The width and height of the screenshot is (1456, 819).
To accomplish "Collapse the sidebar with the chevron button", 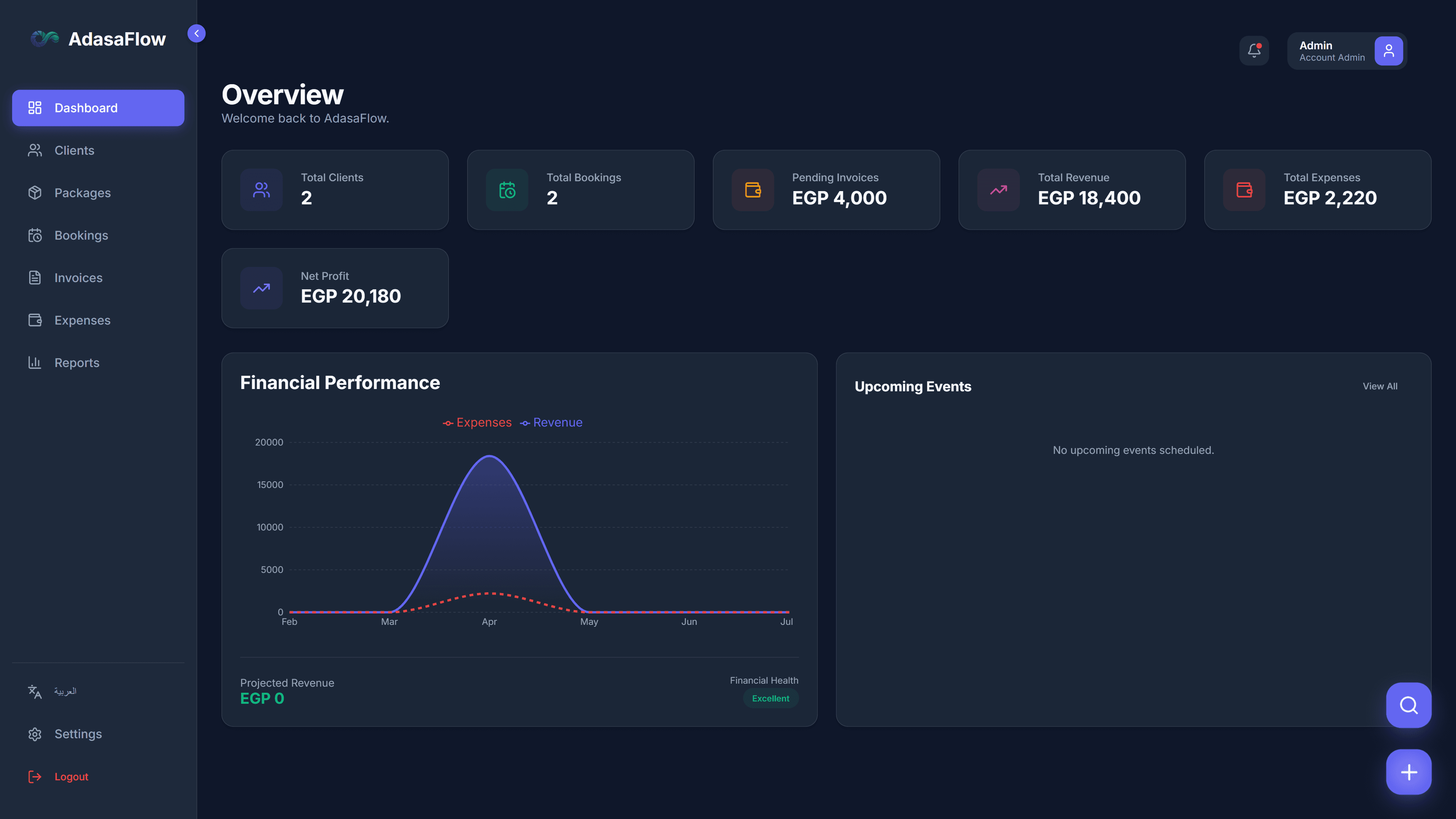I will pos(196,33).
